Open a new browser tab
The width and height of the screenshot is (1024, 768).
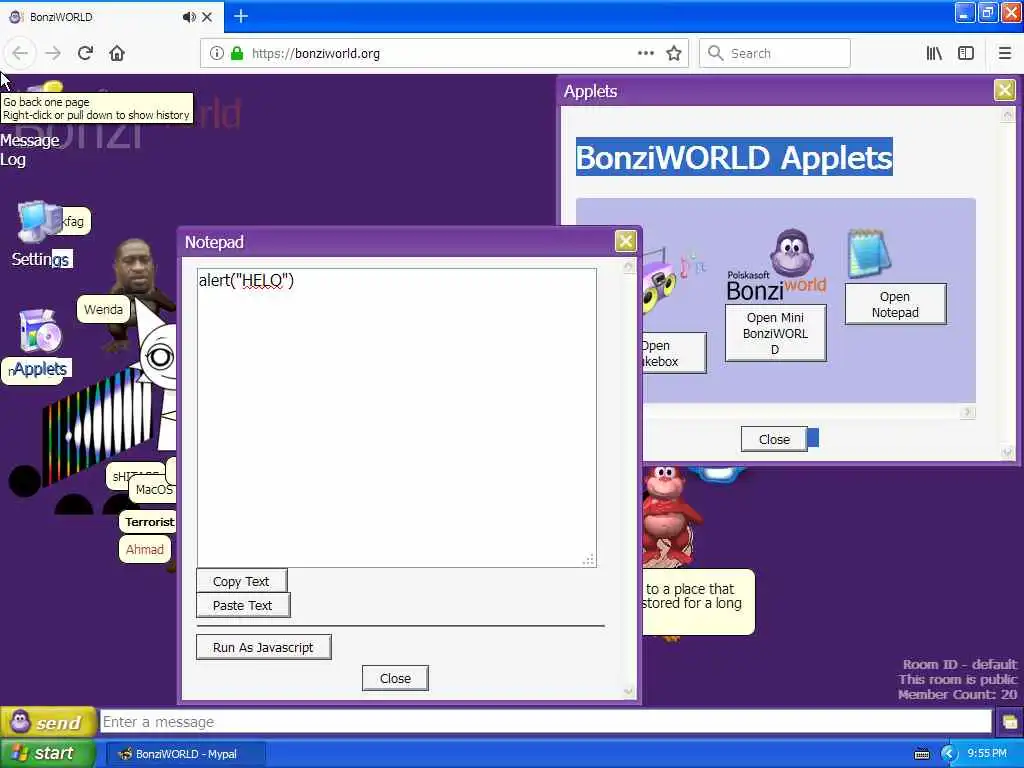pos(241,16)
